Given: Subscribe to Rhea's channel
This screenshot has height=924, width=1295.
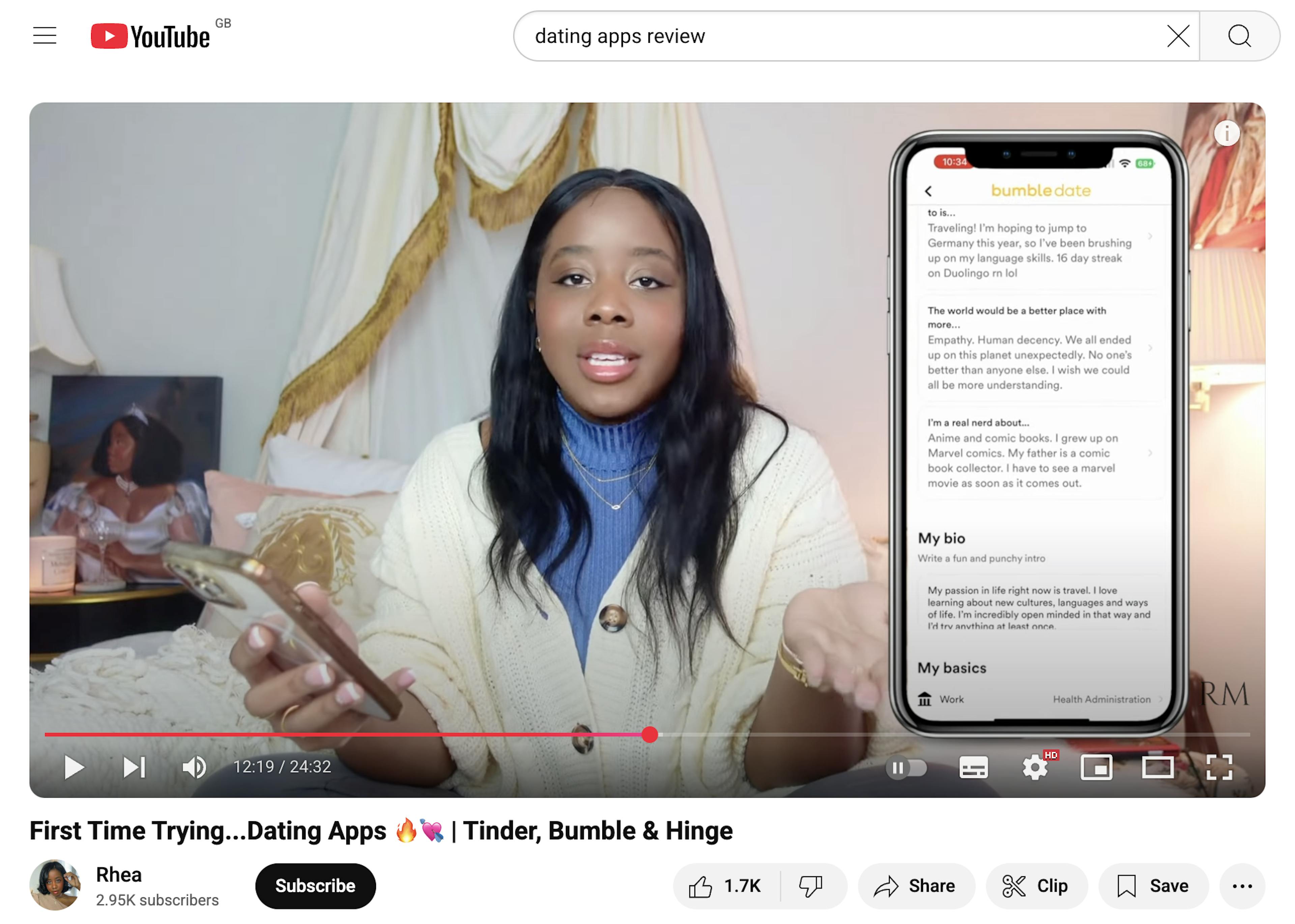Looking at the screenshot, I should pos(315,886).
